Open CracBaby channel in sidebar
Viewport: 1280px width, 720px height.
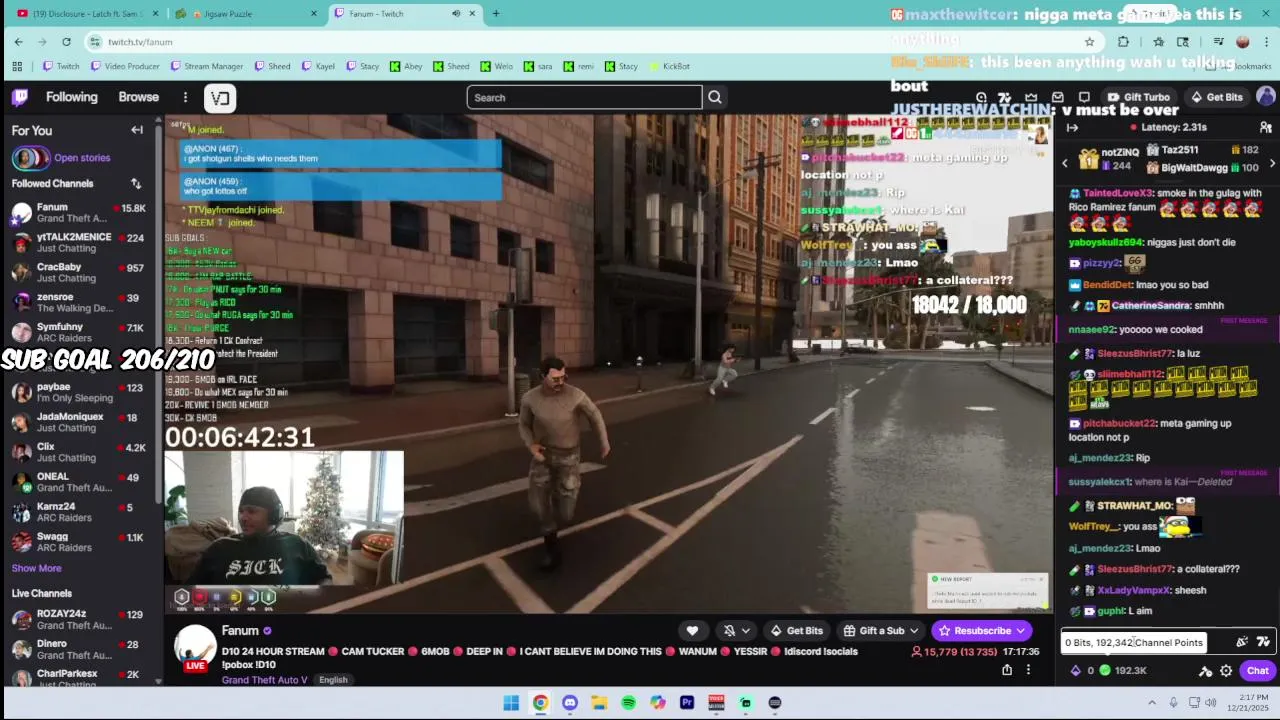[78, 272]
